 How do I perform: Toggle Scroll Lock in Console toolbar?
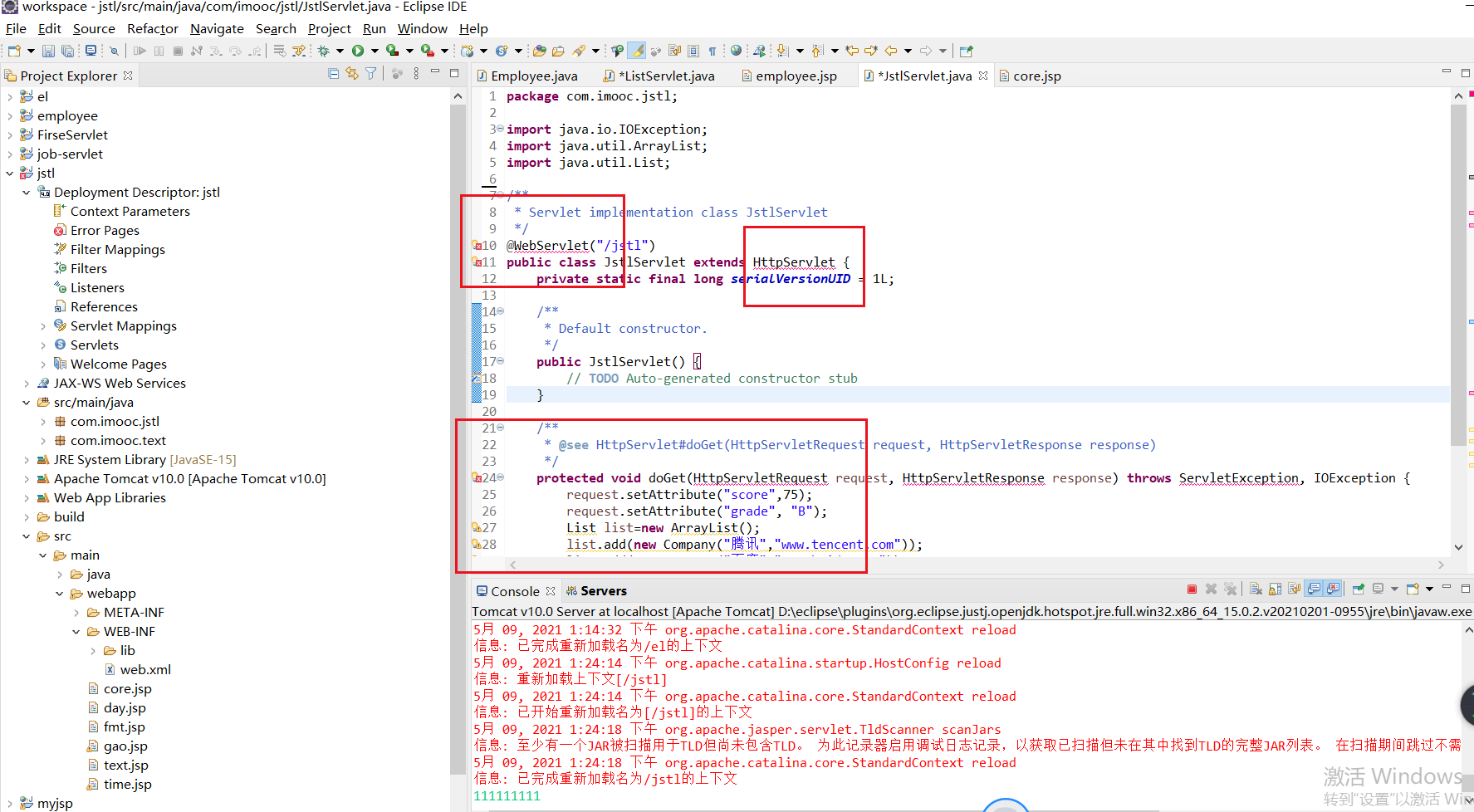pos(1275,589)
